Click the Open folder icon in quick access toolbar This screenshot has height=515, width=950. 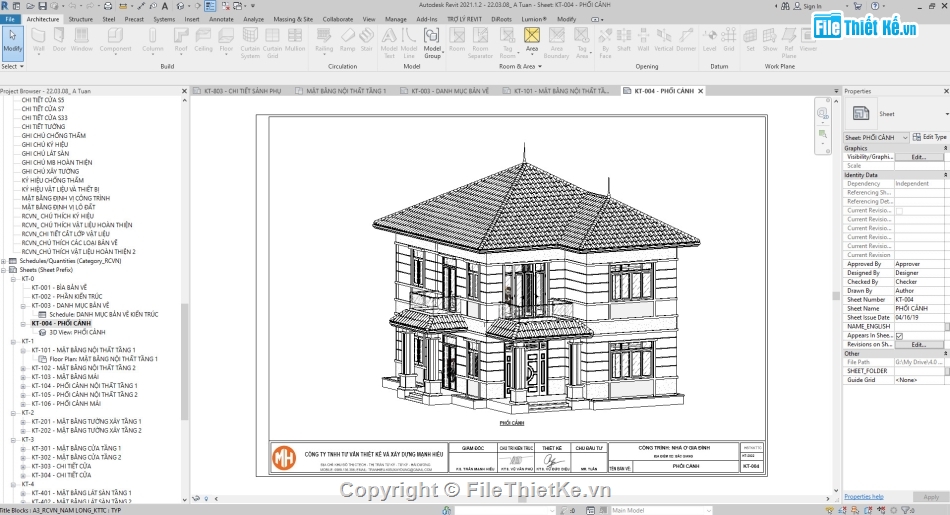click(31, 6)
